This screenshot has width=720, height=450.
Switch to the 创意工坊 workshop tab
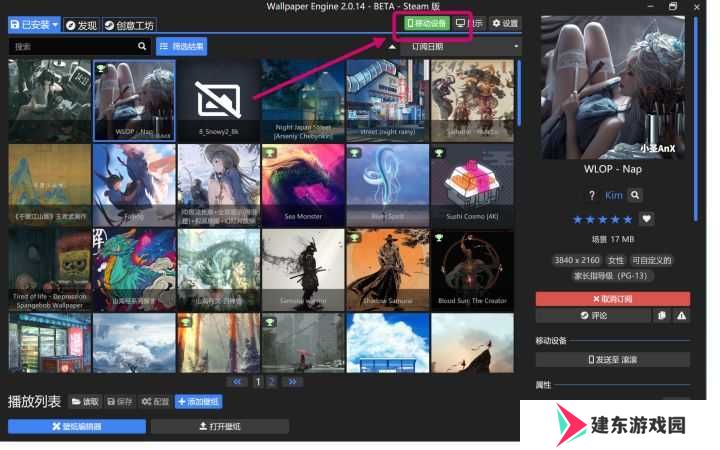(x=129, y=25)
